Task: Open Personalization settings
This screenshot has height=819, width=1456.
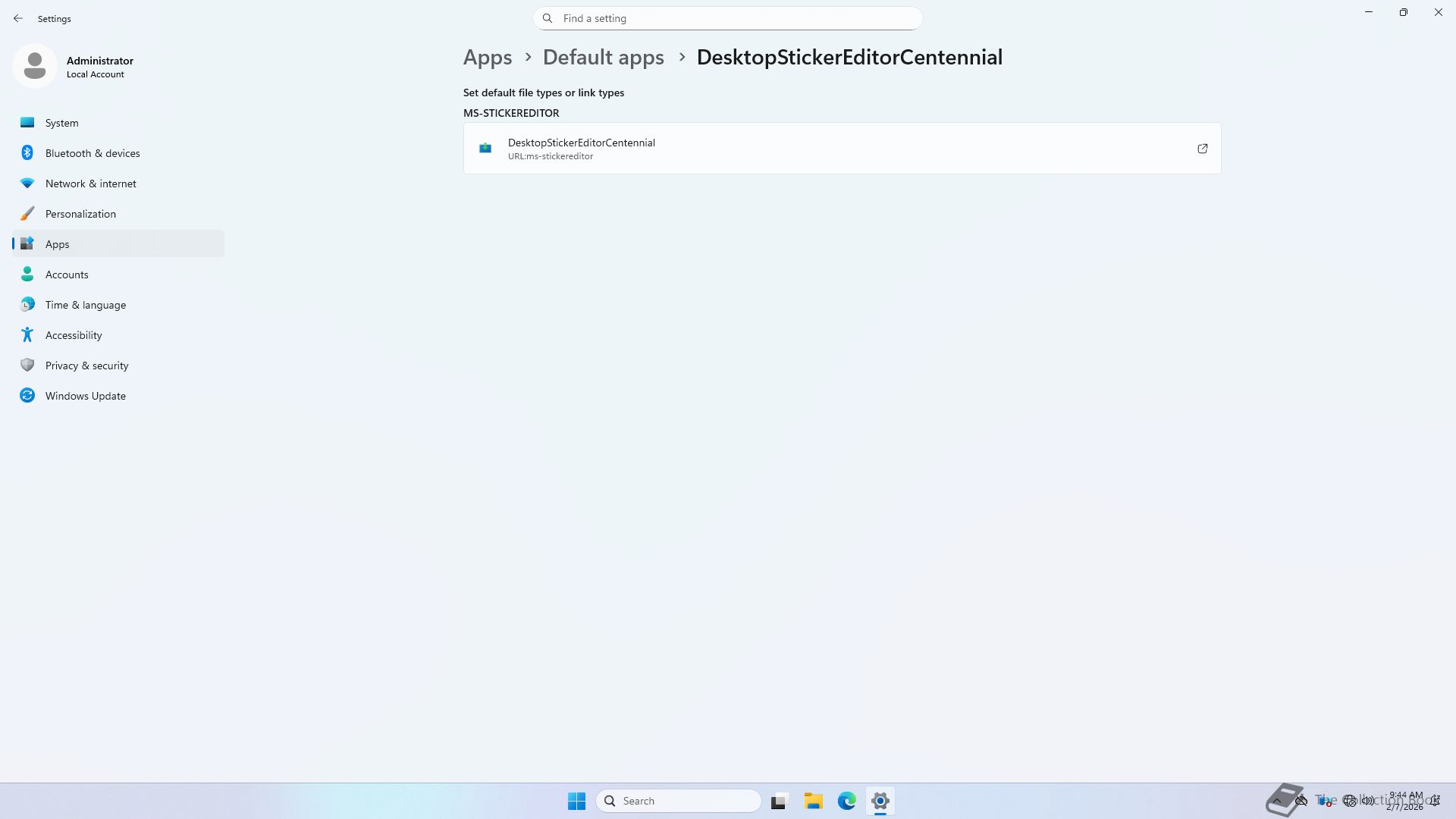Action: [80, 214]
